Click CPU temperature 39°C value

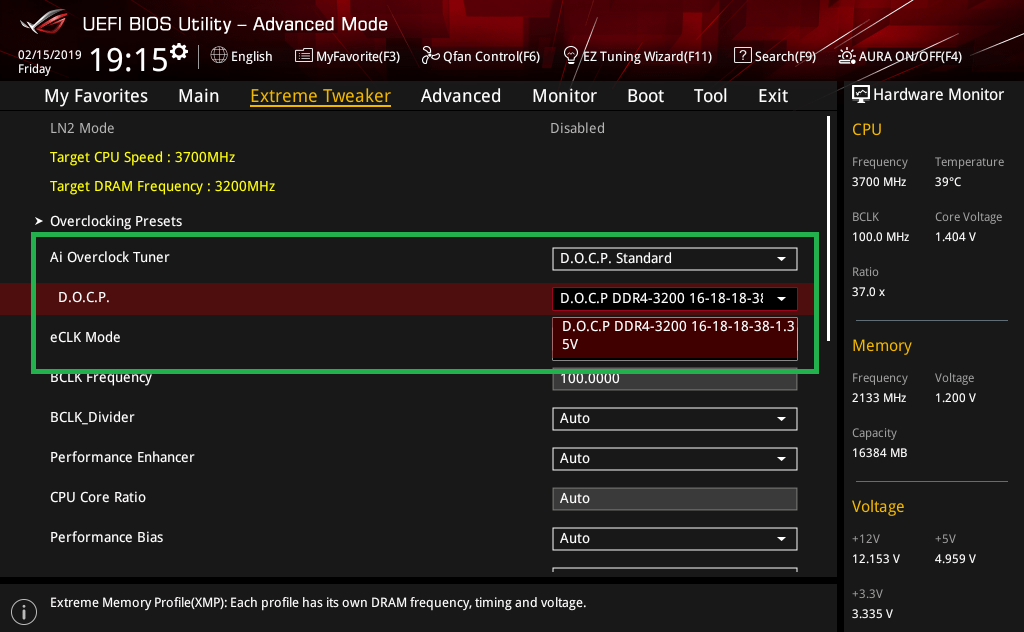[948, 182]
